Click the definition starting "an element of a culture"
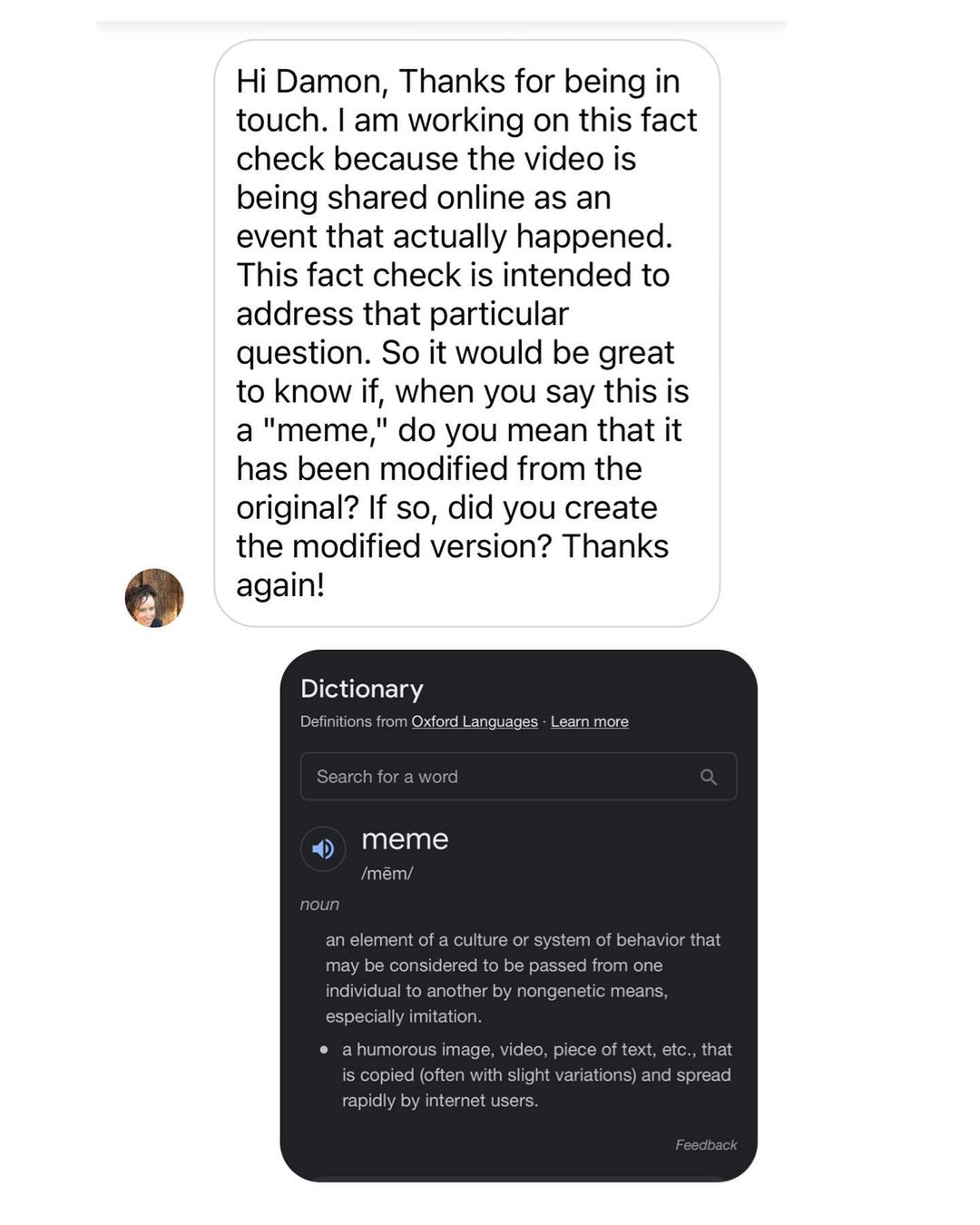This screenshot has height=1225, width=980. [523, 978]
